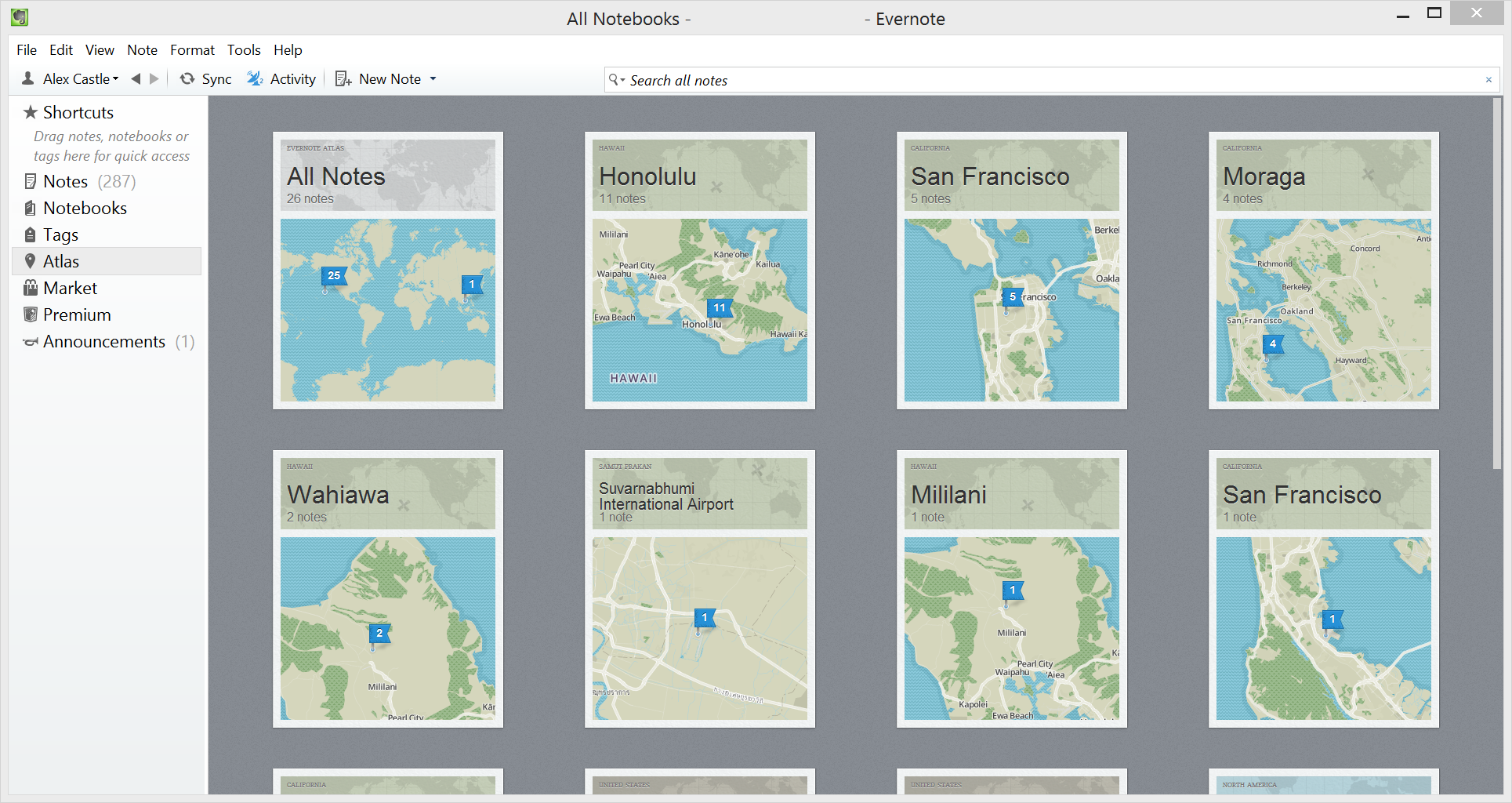
Task: Click the Notes page icon in sidebar
Action: pos(31,181)
